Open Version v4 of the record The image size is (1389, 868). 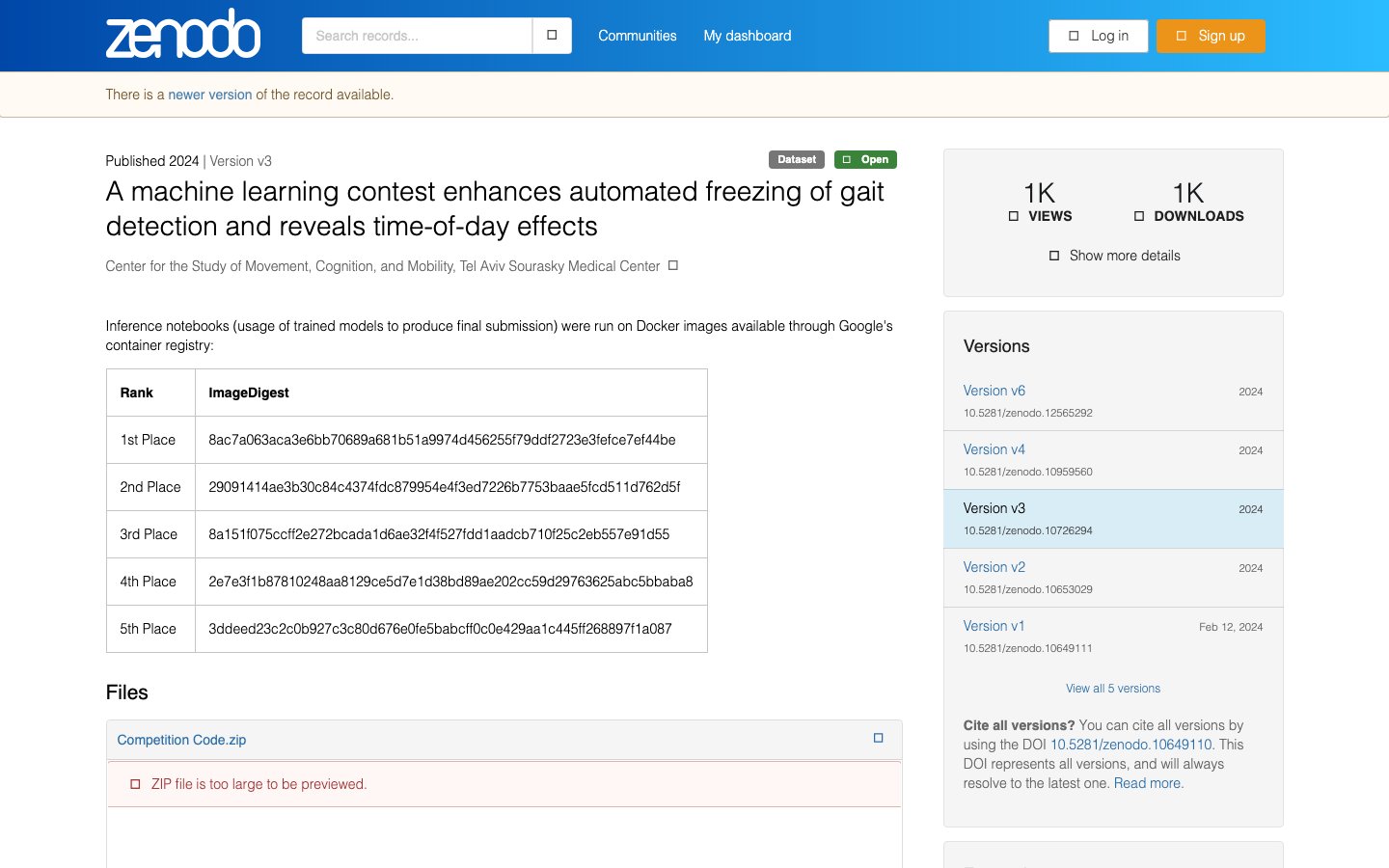(x=994, y=449)
